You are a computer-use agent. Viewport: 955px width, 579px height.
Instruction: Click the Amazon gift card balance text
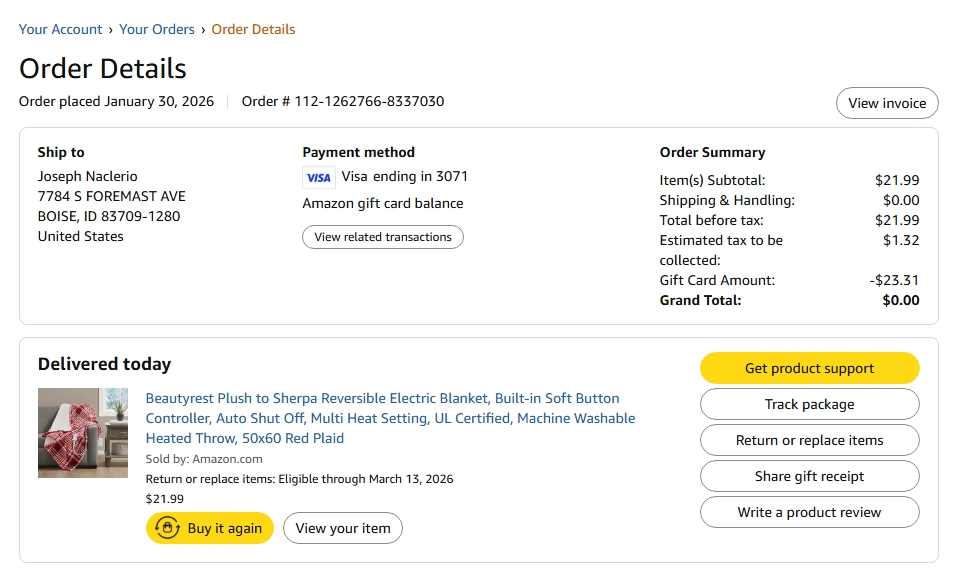coord(382,203)
